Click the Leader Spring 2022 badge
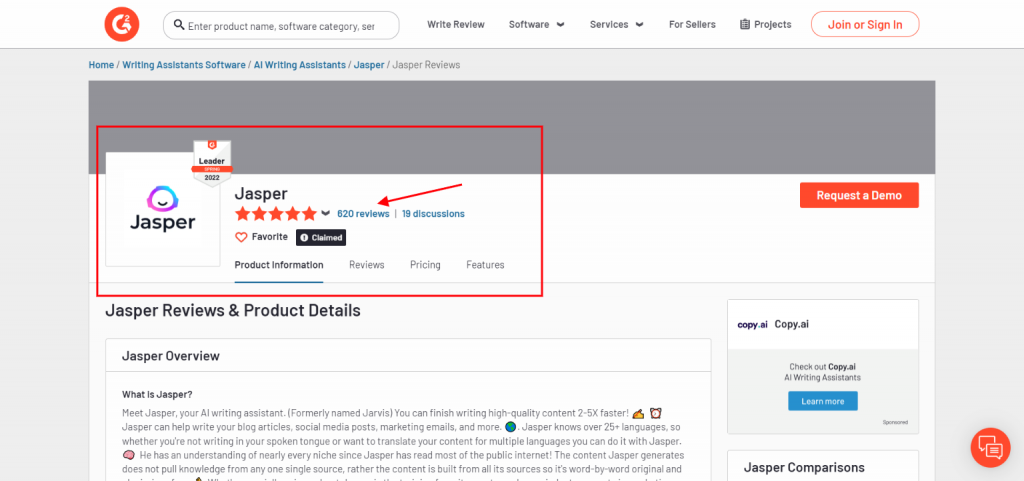The image size is (1024, 481). point(212,163)
